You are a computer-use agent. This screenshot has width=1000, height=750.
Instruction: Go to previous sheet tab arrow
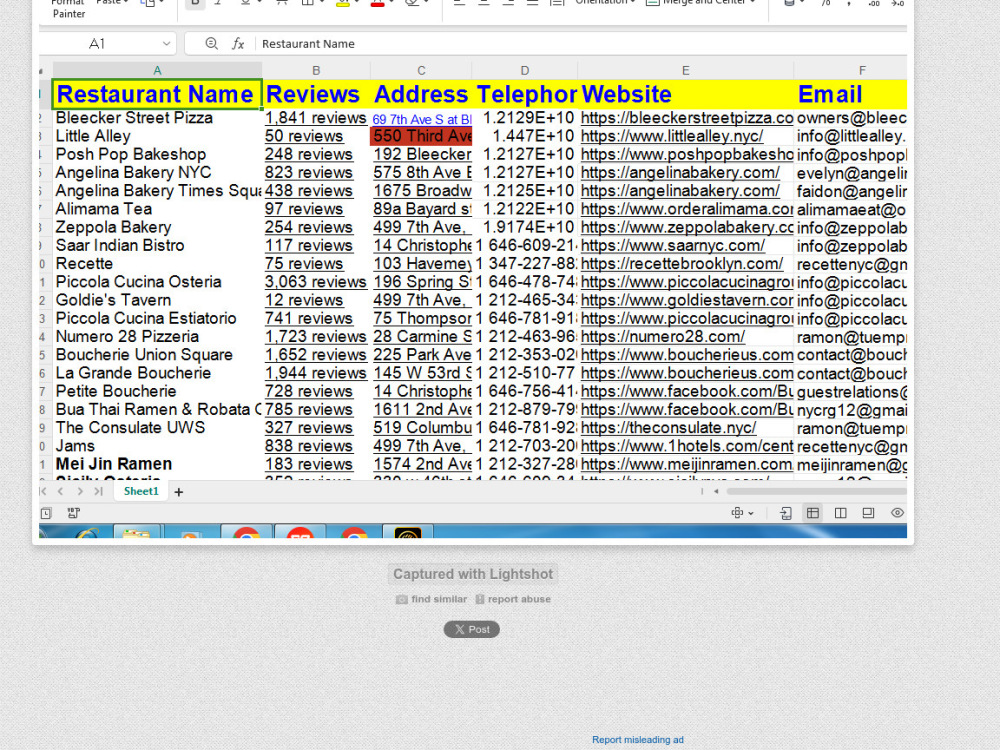(x=61, y=491)
